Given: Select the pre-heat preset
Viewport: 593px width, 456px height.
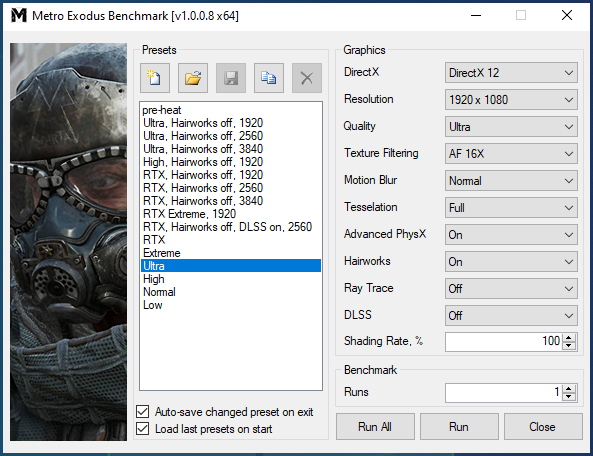Looking at the screenshot, I should 231,110.
